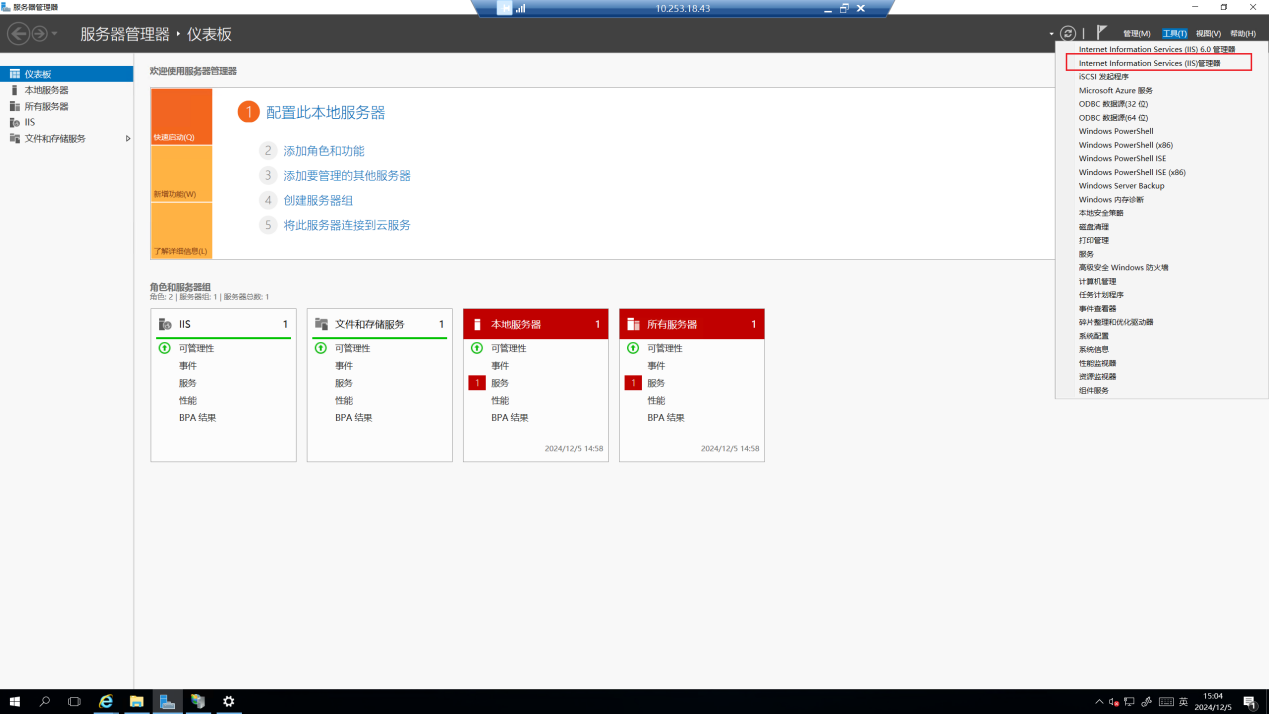Open the action center notification icon
Viewport: 1269px width, 714px height.
[x=1250, y=702]
